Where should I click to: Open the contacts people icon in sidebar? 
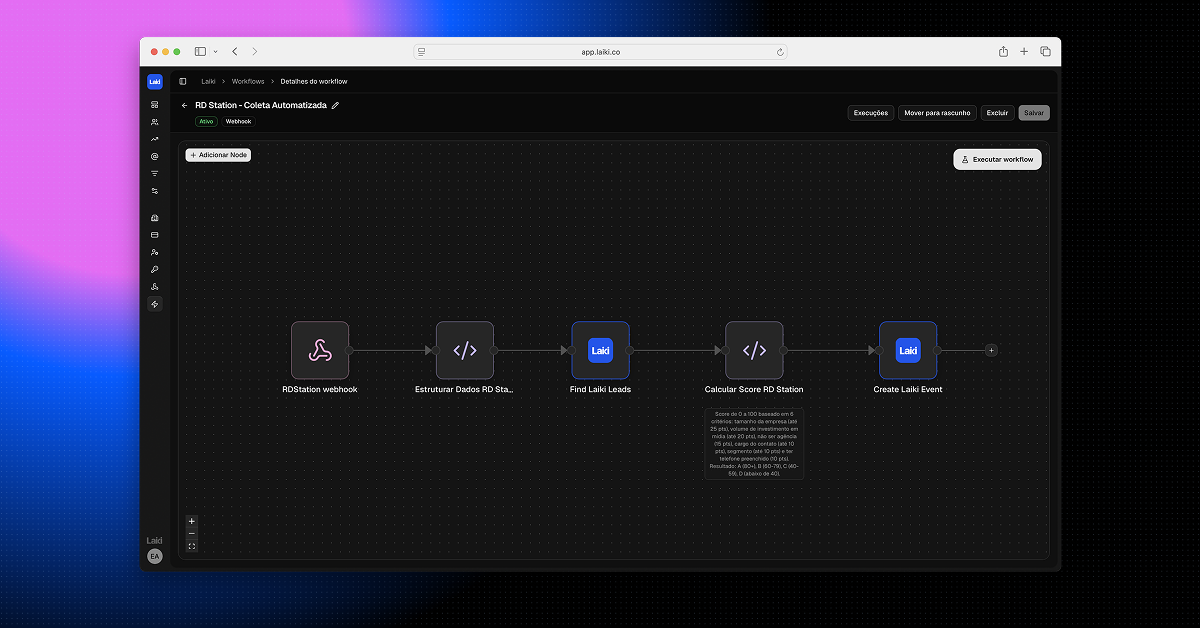[155, 122]
